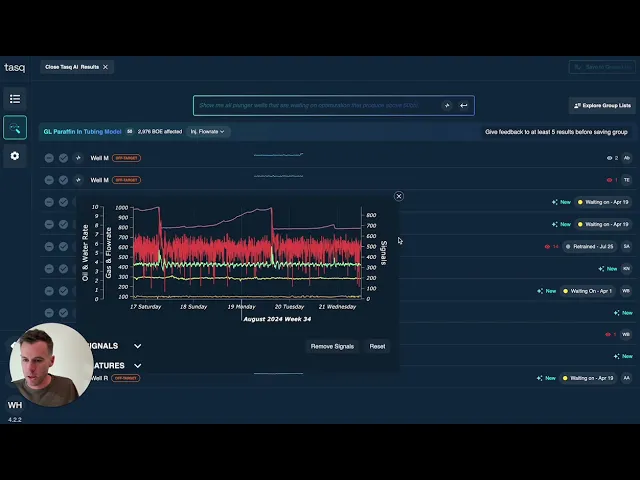Click the SA assignee avatar
This screenshot has height=480, width=640.
click(627, 247)
